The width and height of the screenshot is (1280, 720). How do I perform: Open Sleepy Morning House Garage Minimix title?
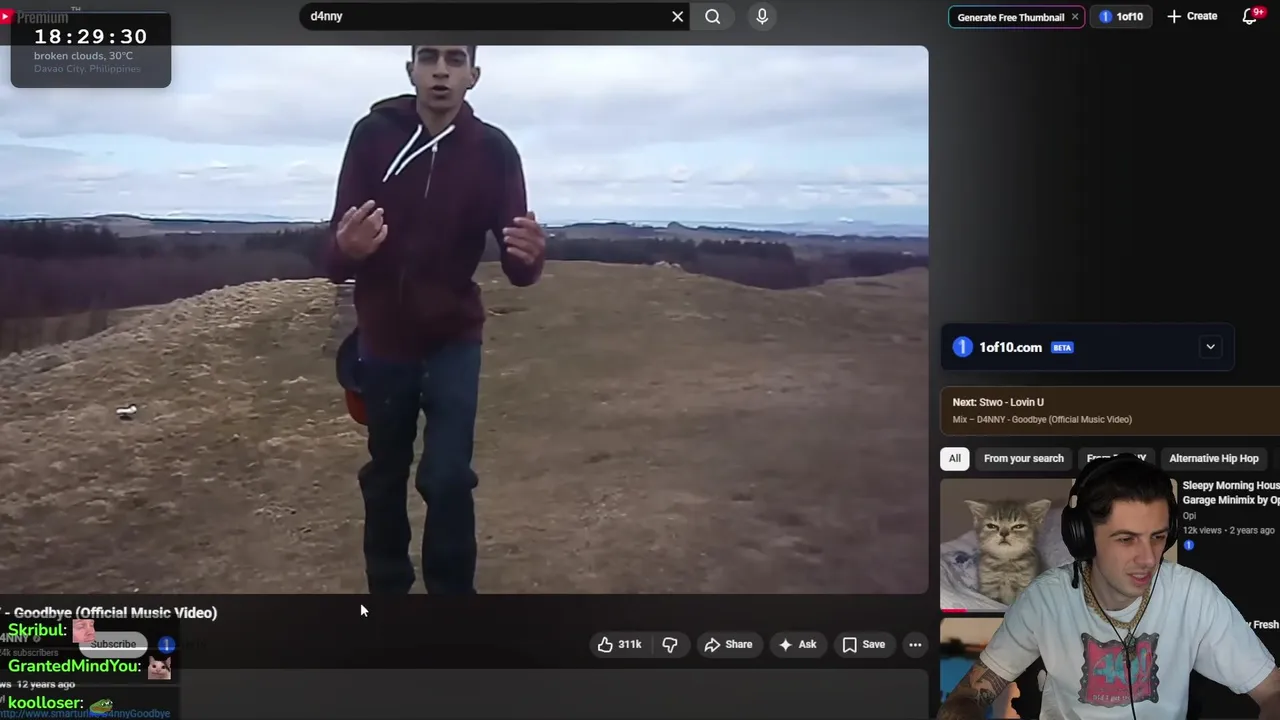[x=1231, y=492]
